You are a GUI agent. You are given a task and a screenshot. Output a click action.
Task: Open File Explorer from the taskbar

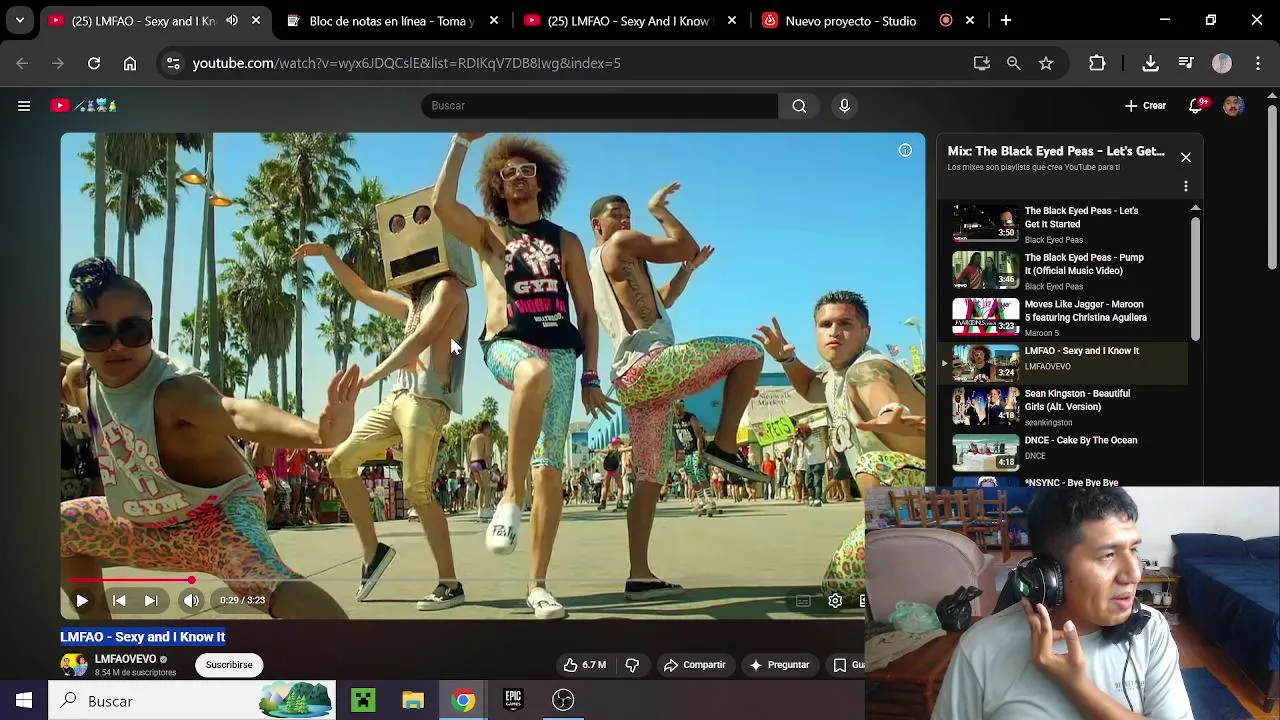pyautogui.click(x=413, y=700)
